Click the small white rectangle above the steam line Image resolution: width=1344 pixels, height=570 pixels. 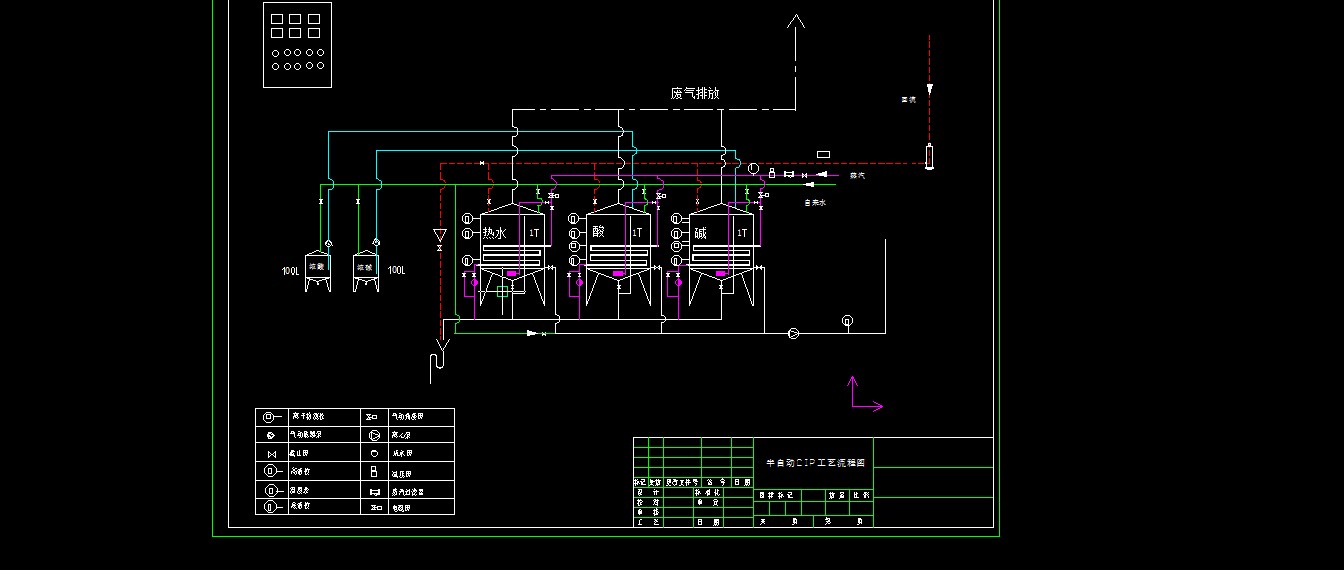pos(823,154)
